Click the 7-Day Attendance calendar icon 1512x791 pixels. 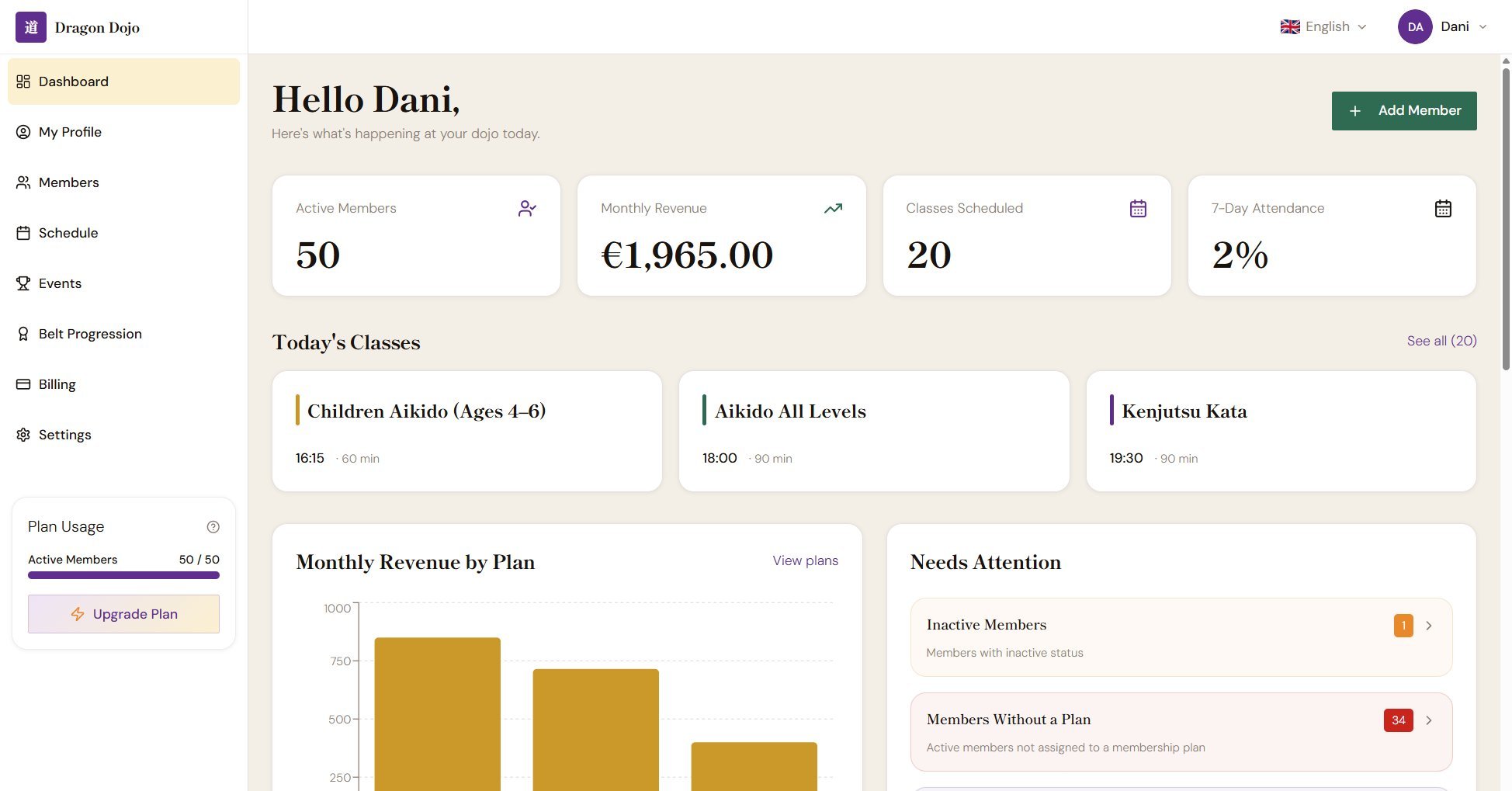[x=1443, y=208]
